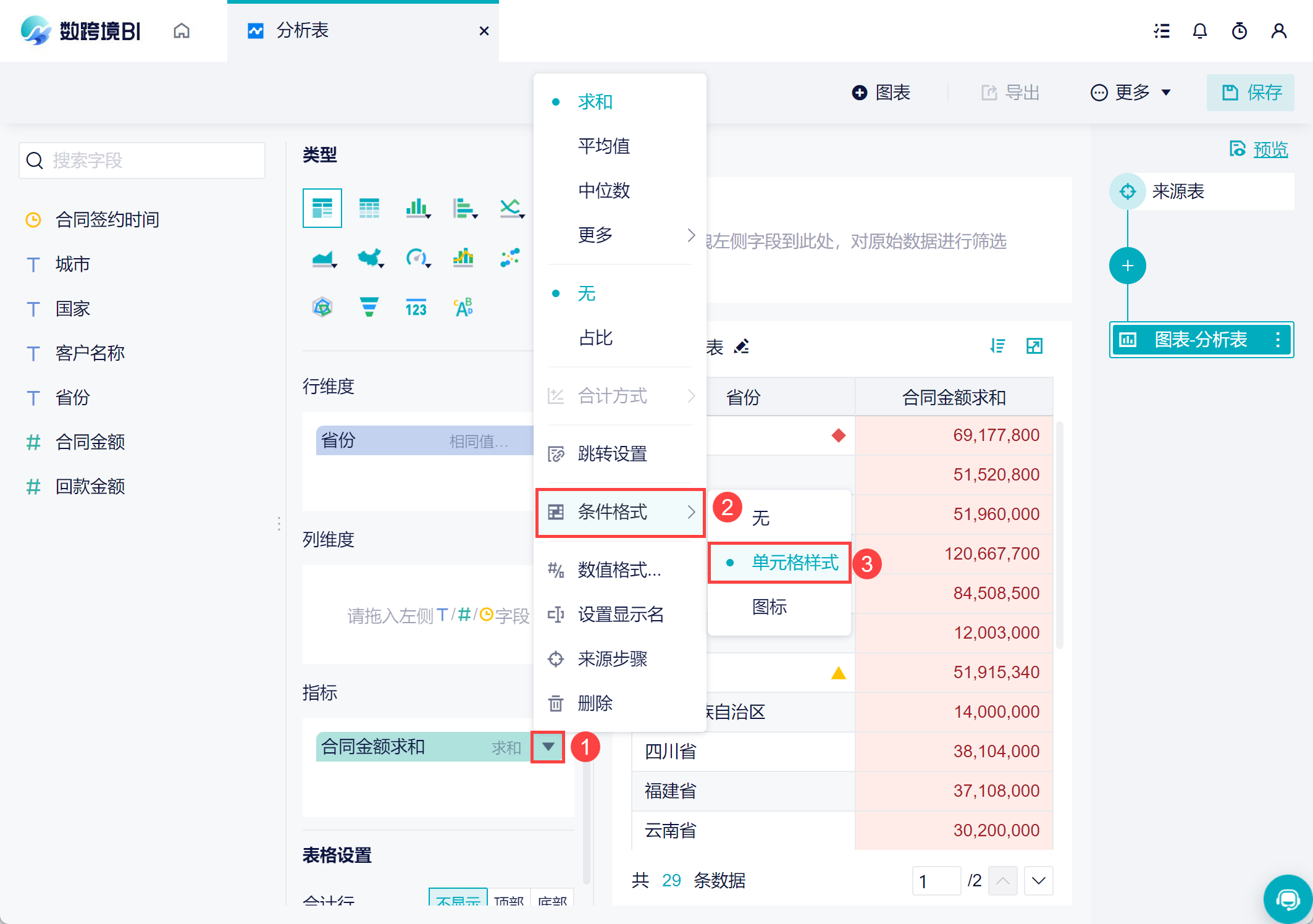Viewport: 1313px width, 924px height.
Task: Select the gauge chart type icon
Action: (417, 258)
